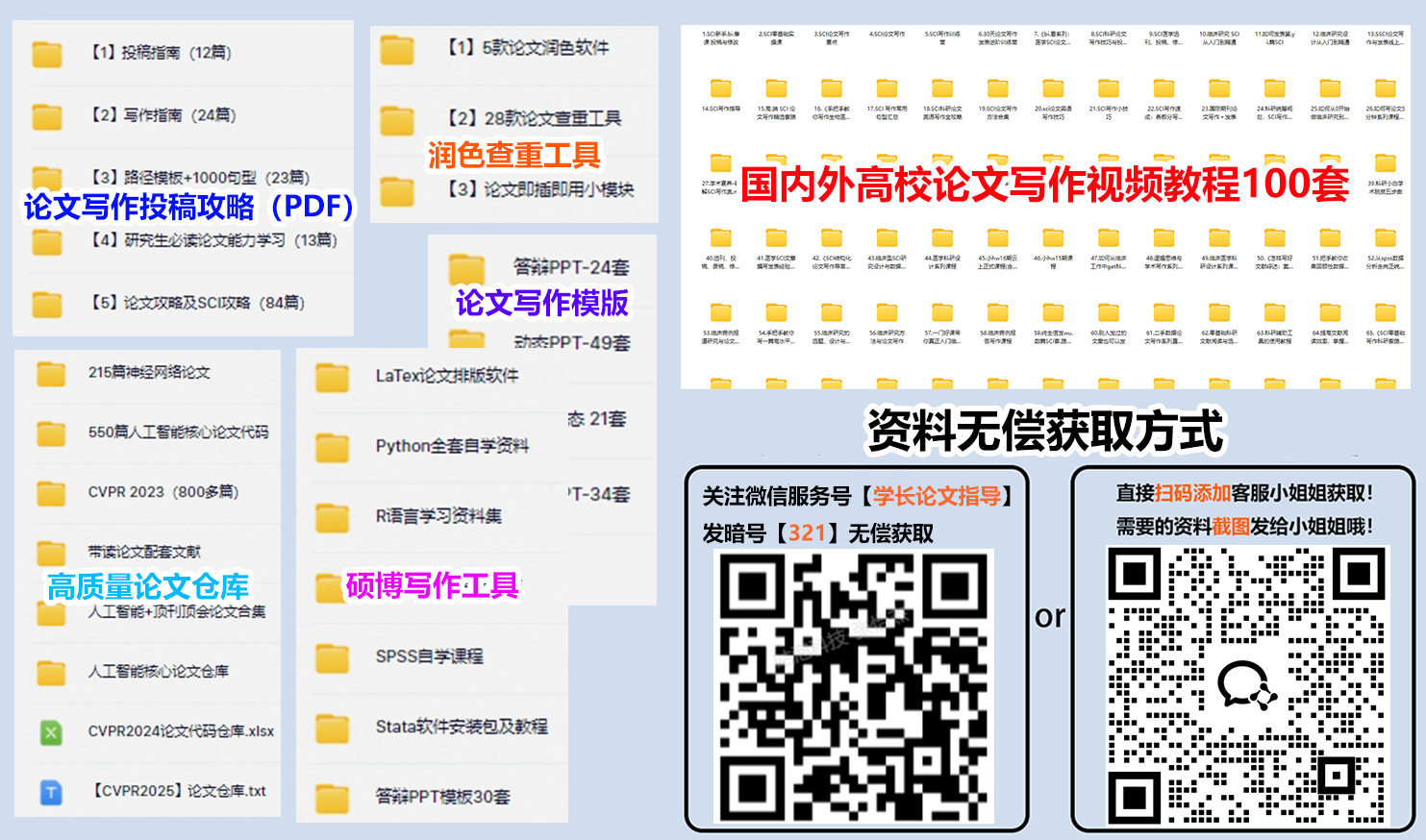Open the 【CVPR2025】论文仓库.txt file icon
Screen dimensions: 1426x840
coord(51,792)
